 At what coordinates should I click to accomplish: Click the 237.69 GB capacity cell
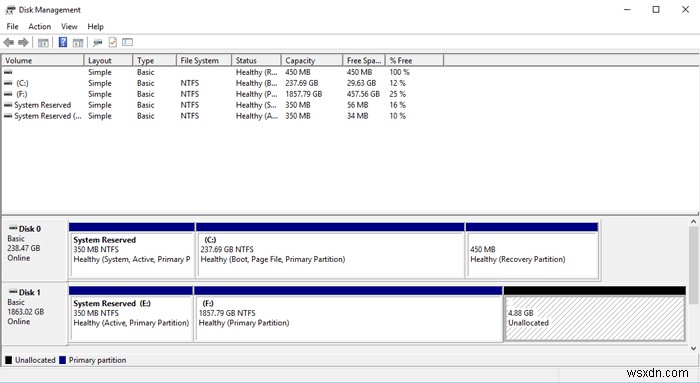click(x=302, y=83)
